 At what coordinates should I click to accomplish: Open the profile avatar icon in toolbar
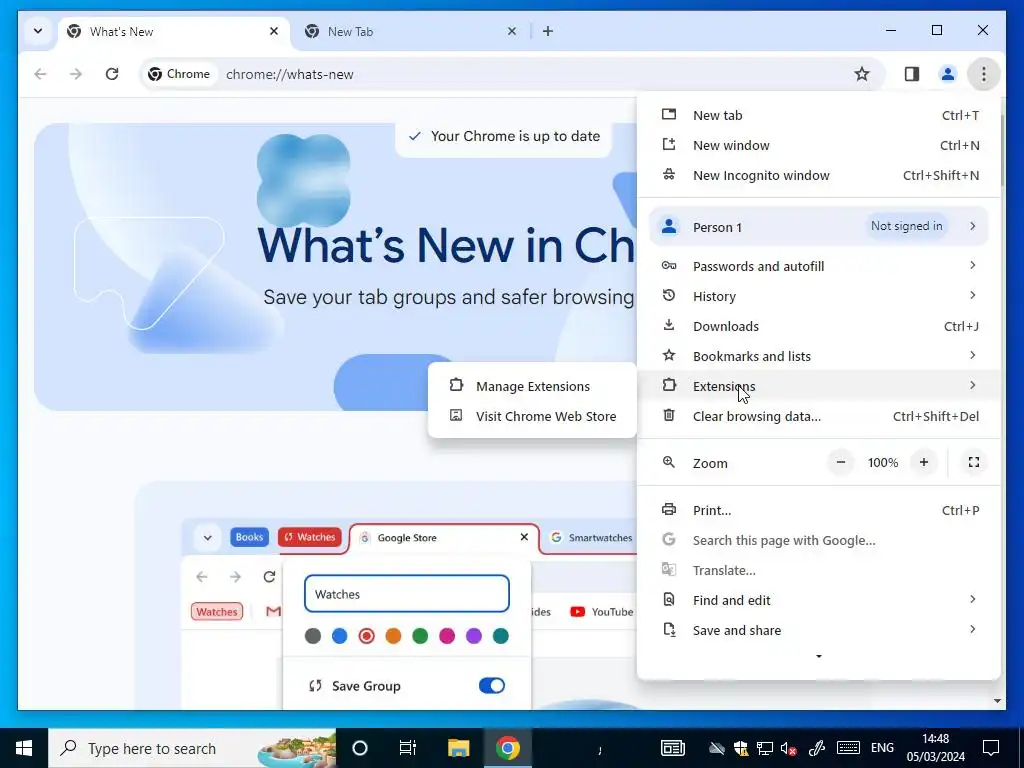point(947,74)
